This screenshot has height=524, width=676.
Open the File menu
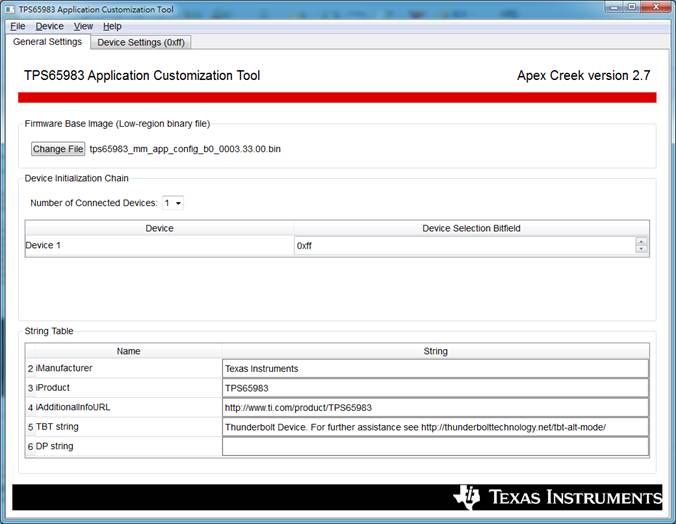pyautogui.click(x=18, y=26)
